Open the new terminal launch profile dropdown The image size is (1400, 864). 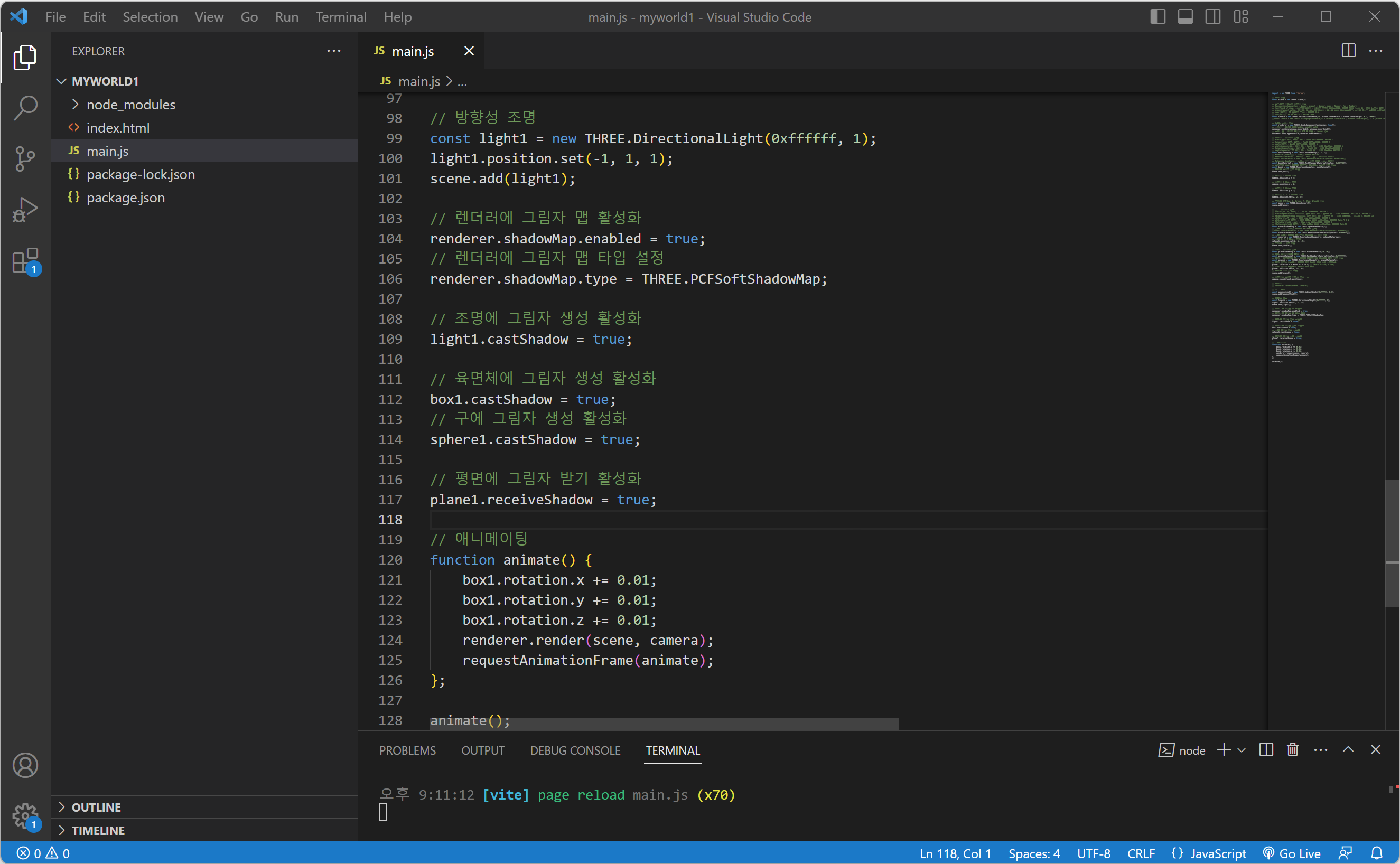tap(1242, 750)
